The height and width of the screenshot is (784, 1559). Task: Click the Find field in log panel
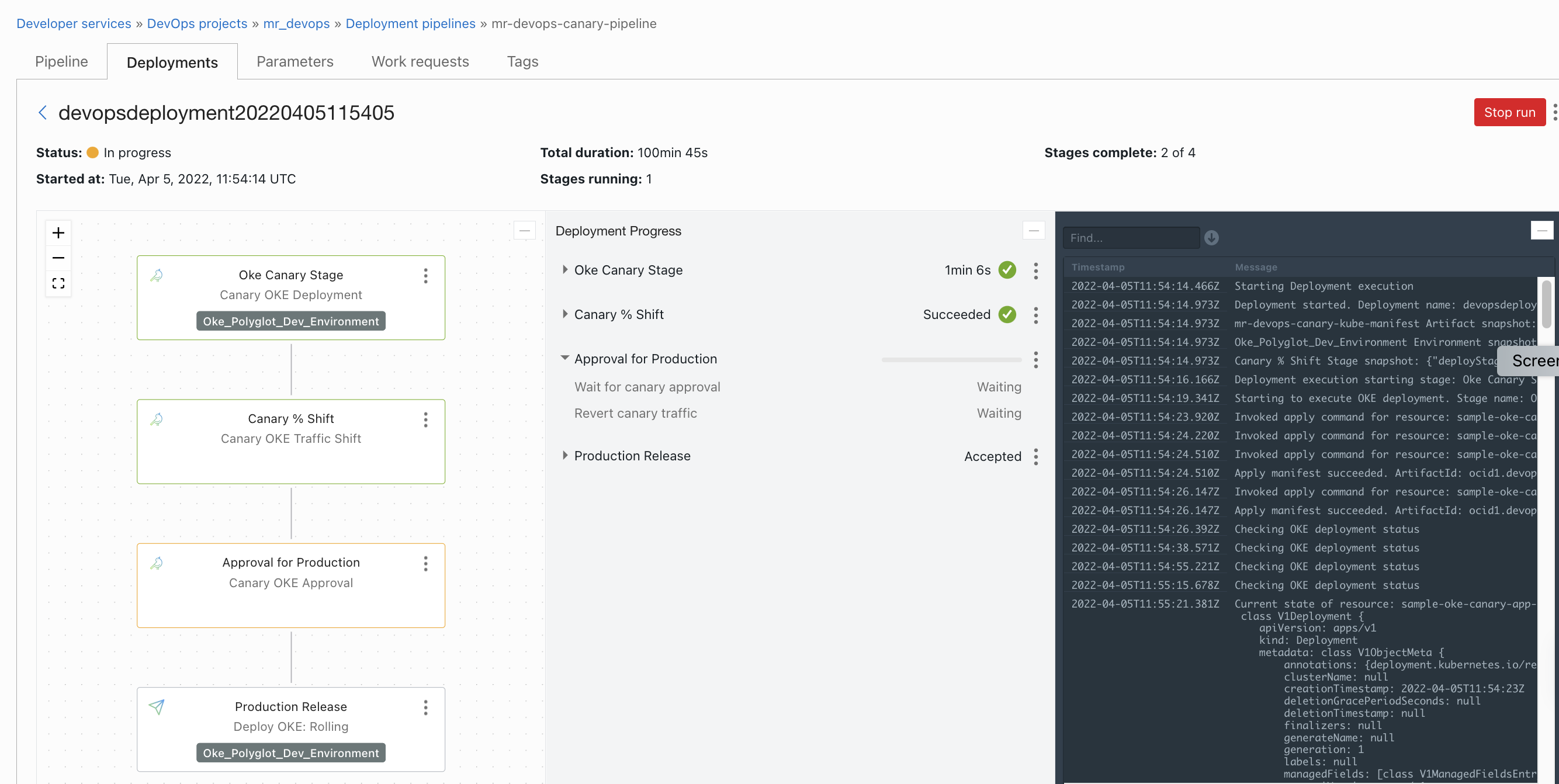tap(1131, 238)
